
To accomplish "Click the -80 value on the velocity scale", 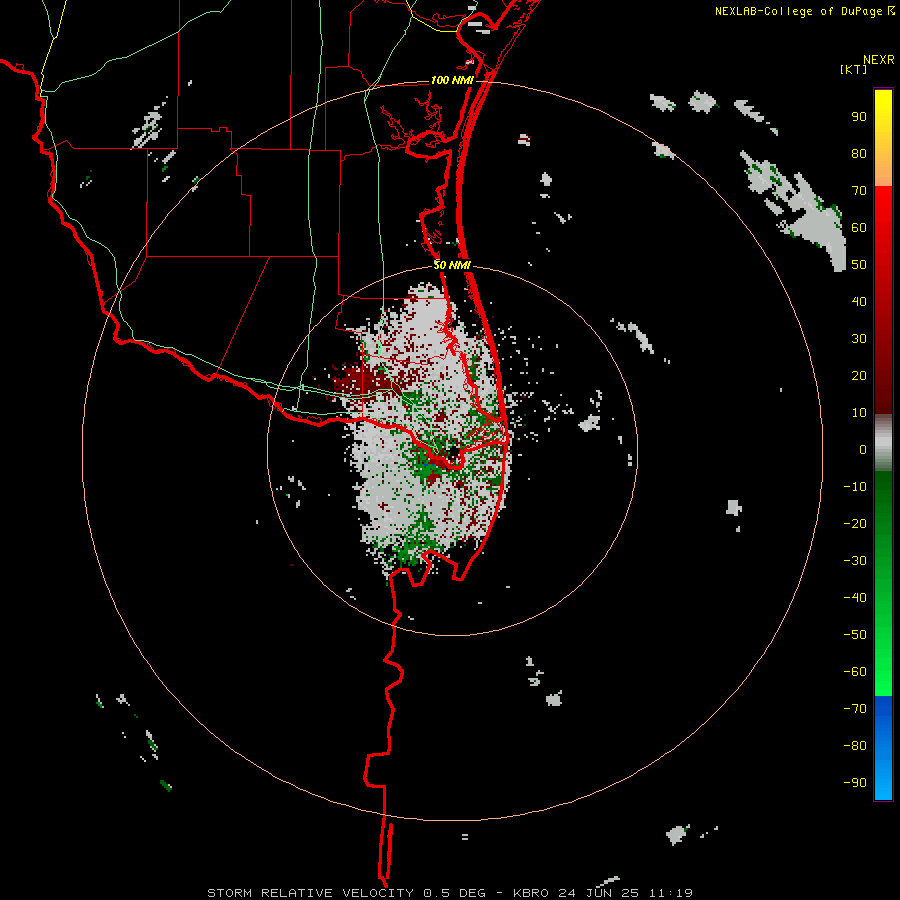I will pos(855,746).
